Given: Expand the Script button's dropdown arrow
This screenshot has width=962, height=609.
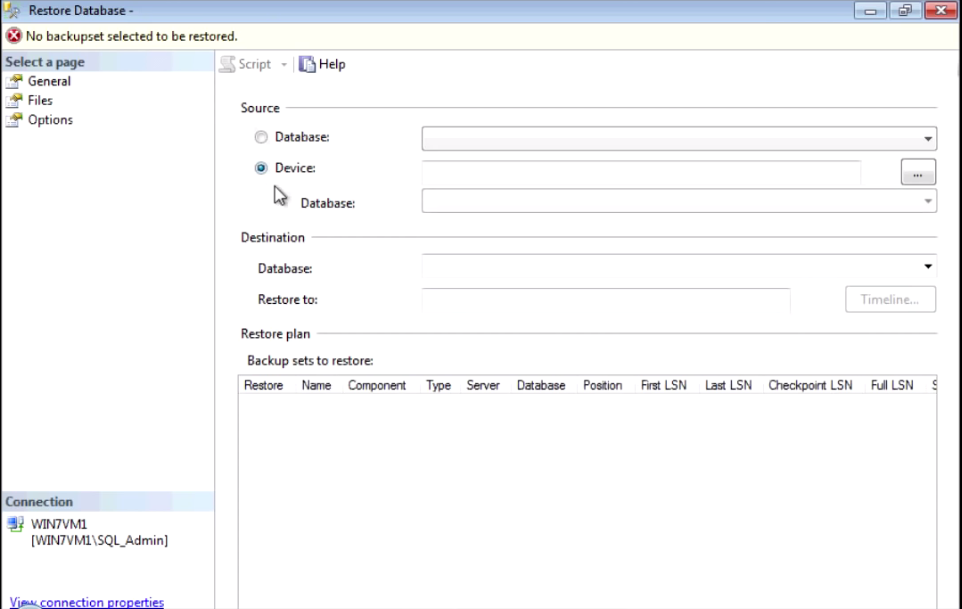Looking at the screenshot, I should [x=285, y=64].
